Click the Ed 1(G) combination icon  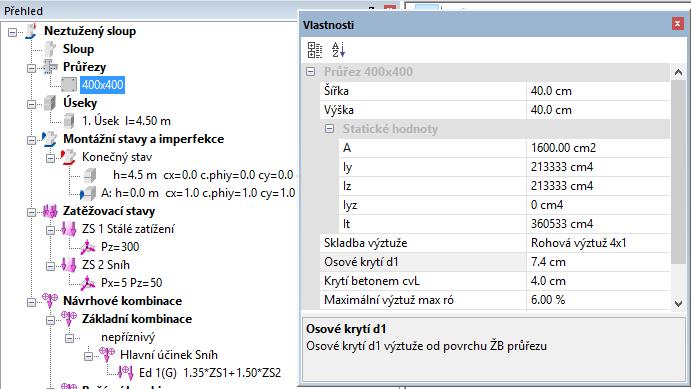[126, 373]
